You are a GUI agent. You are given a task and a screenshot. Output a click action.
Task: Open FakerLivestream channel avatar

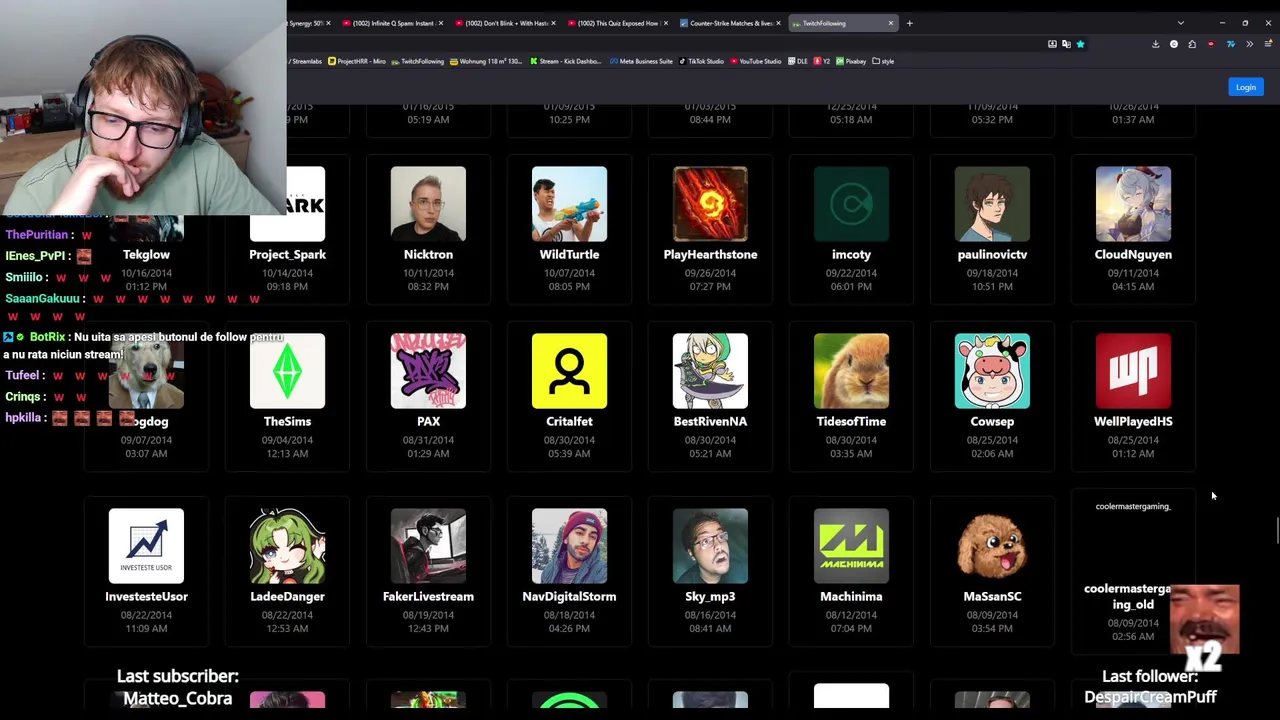(428, 546)
